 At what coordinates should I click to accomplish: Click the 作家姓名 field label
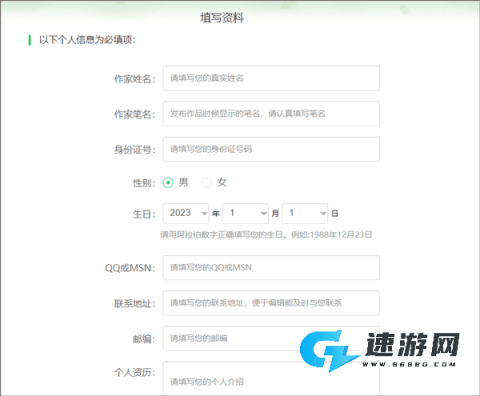pyautogui.click(x=135, y=79)
